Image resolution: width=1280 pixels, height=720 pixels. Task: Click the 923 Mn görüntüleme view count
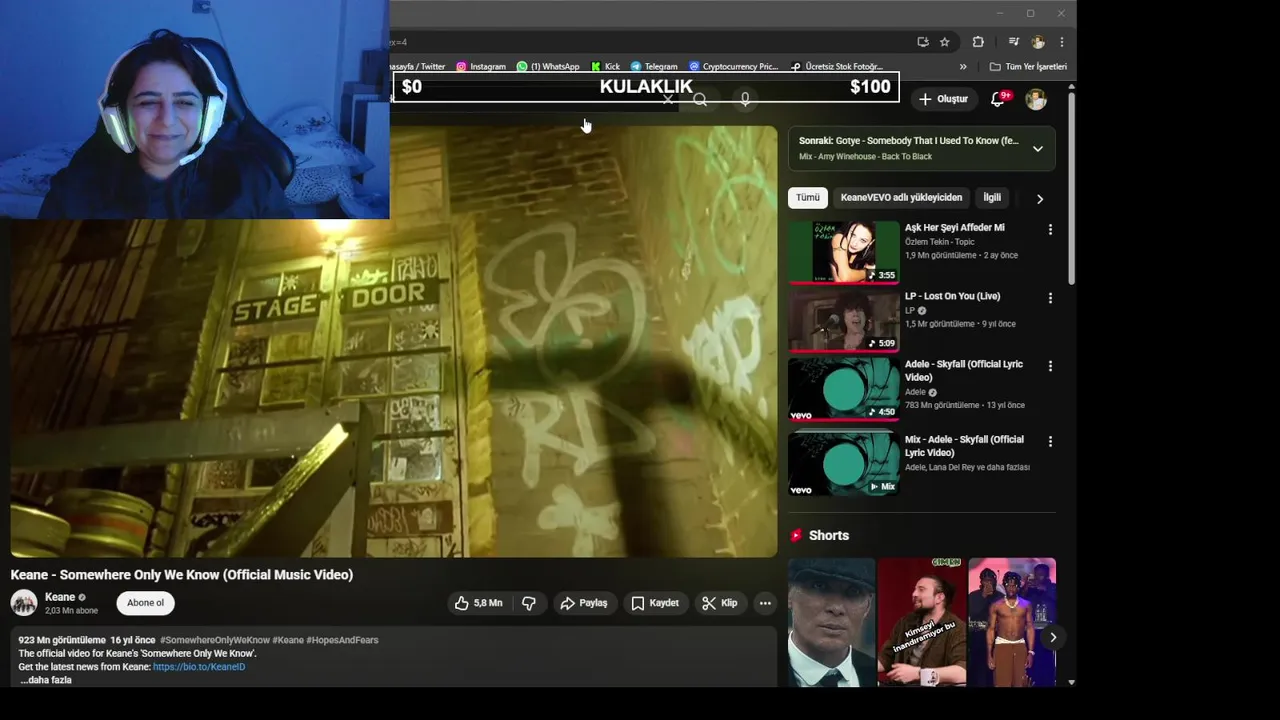62,640
